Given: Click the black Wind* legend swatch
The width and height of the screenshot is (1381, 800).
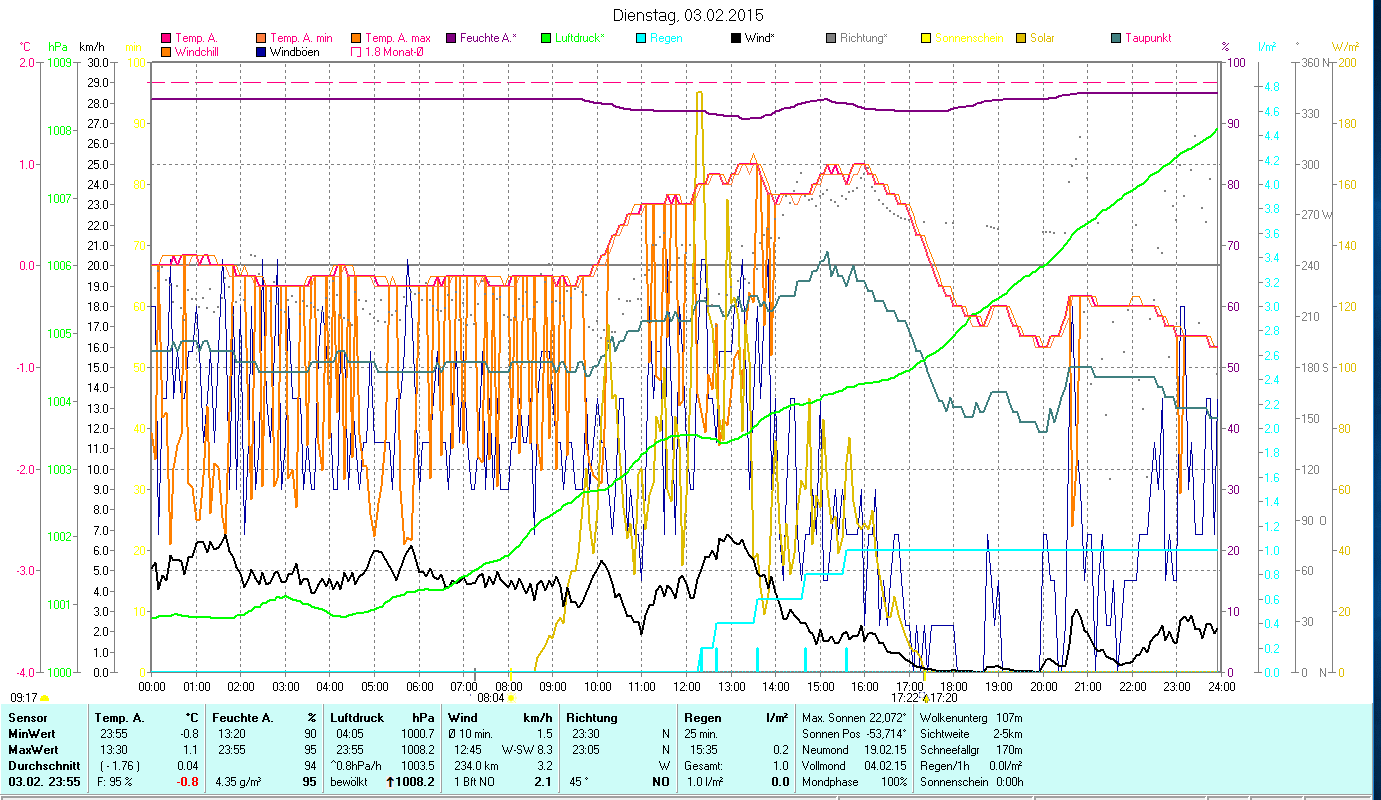Looking at the screenshot, I should (735, 38).
